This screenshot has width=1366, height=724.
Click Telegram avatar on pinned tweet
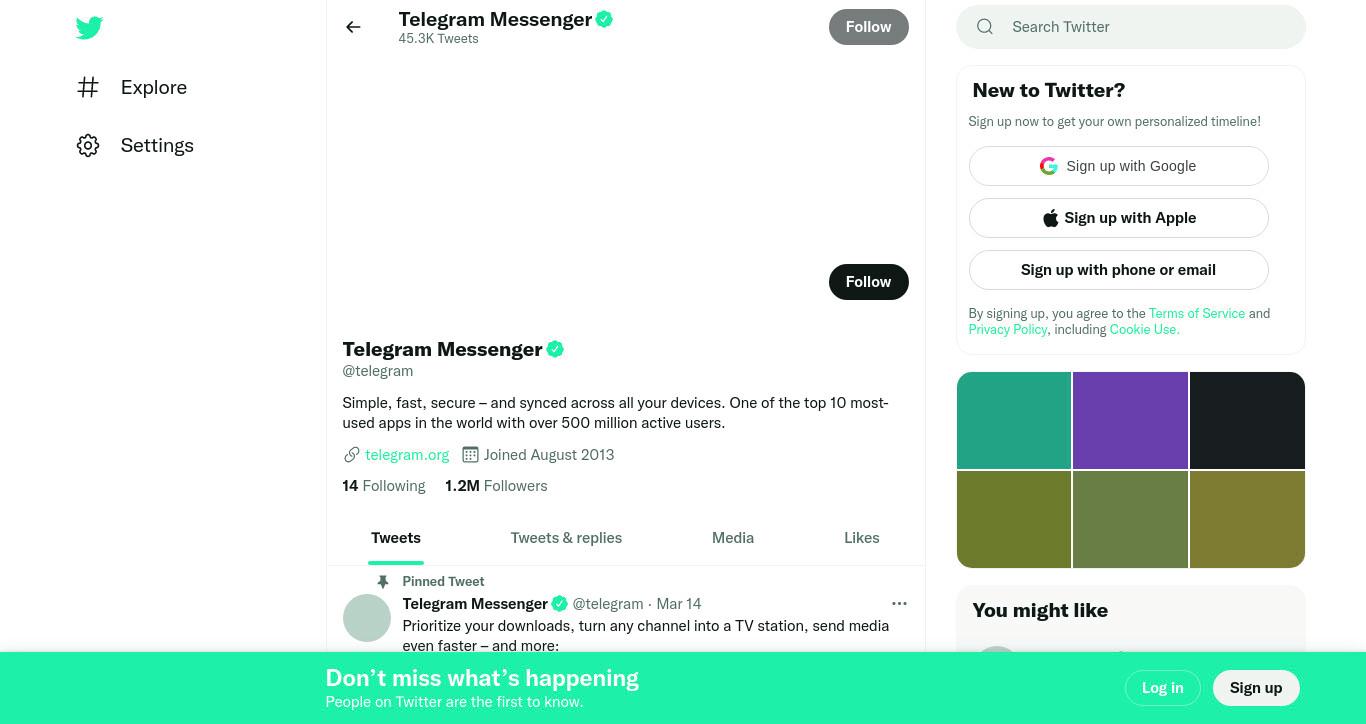coord(367,618)
